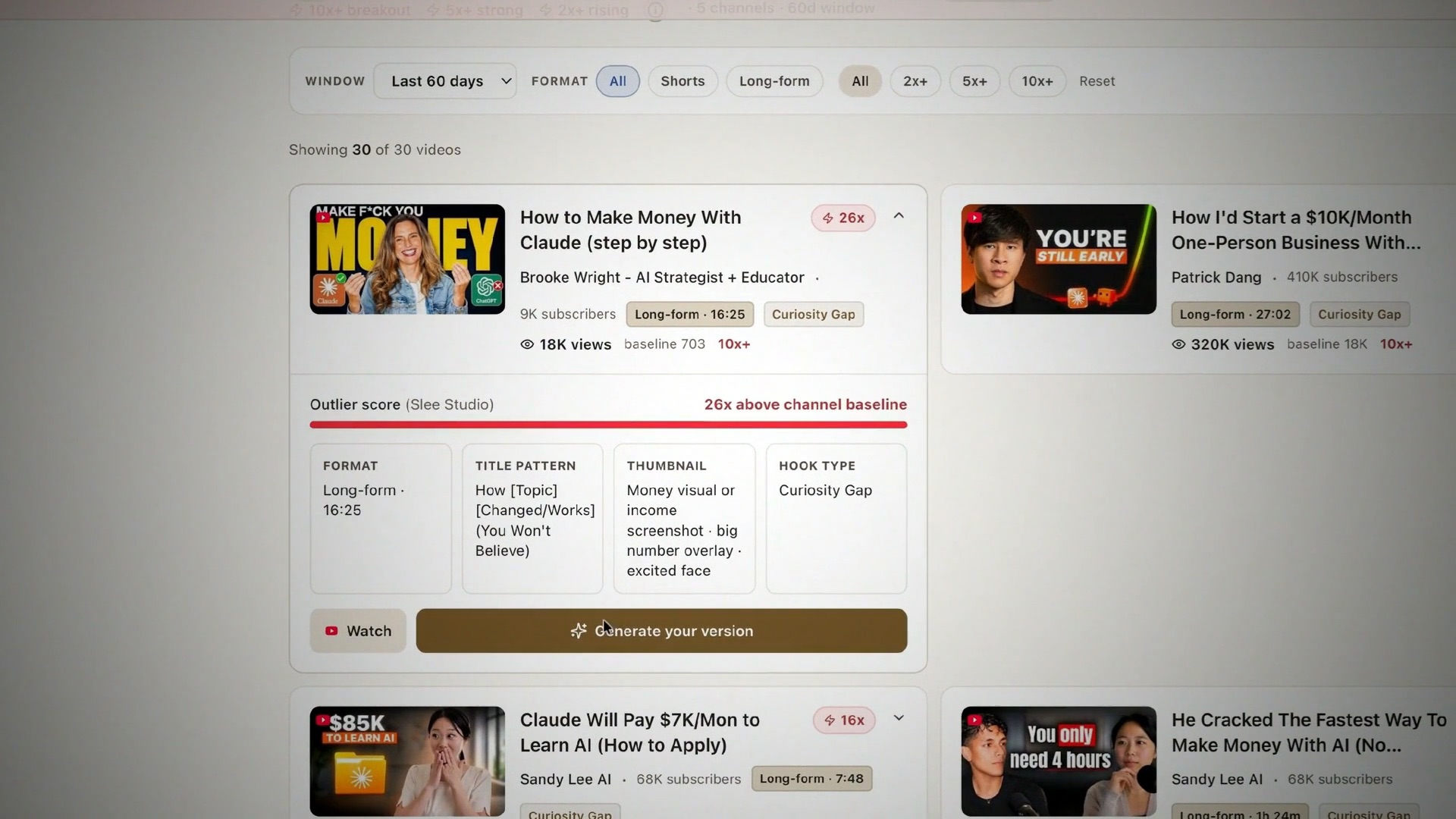
Task: Click the Long-form · 16:25 tag
Action: coord(689,314)
